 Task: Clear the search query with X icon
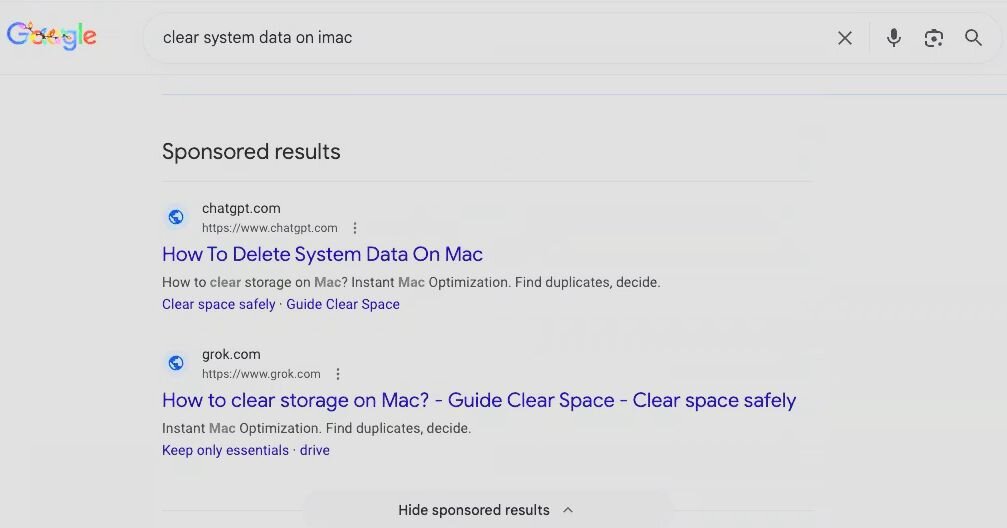(x=845, y=38)
